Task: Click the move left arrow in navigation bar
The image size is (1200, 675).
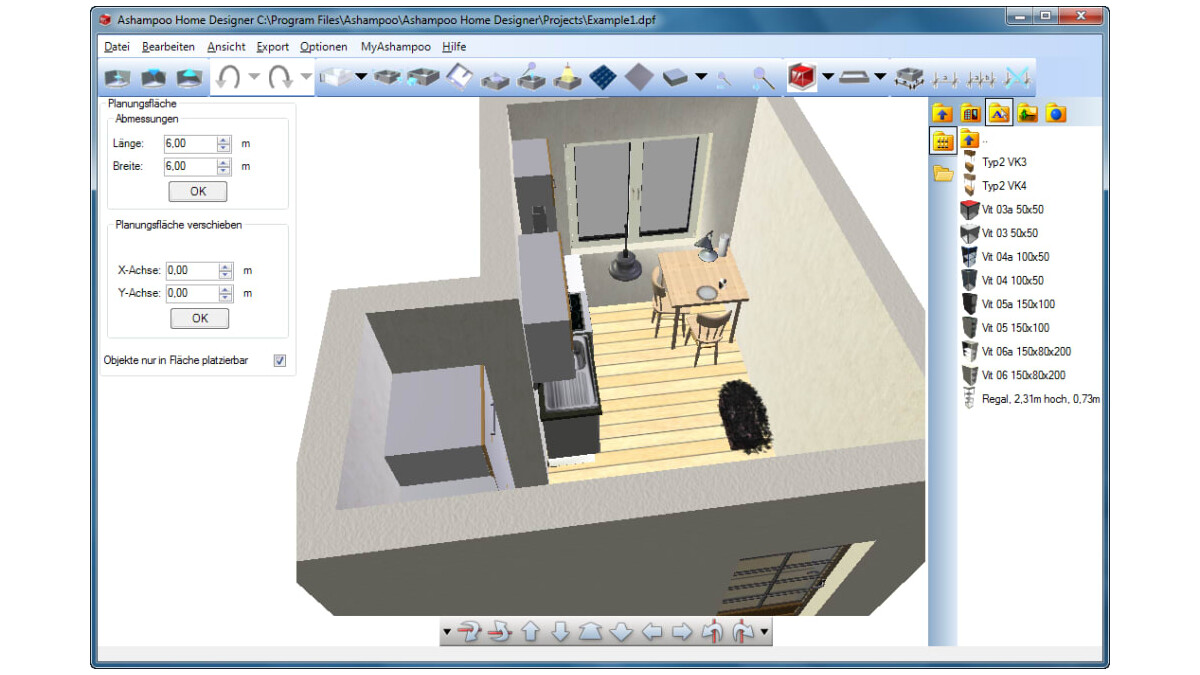Action: pos(652,632)
